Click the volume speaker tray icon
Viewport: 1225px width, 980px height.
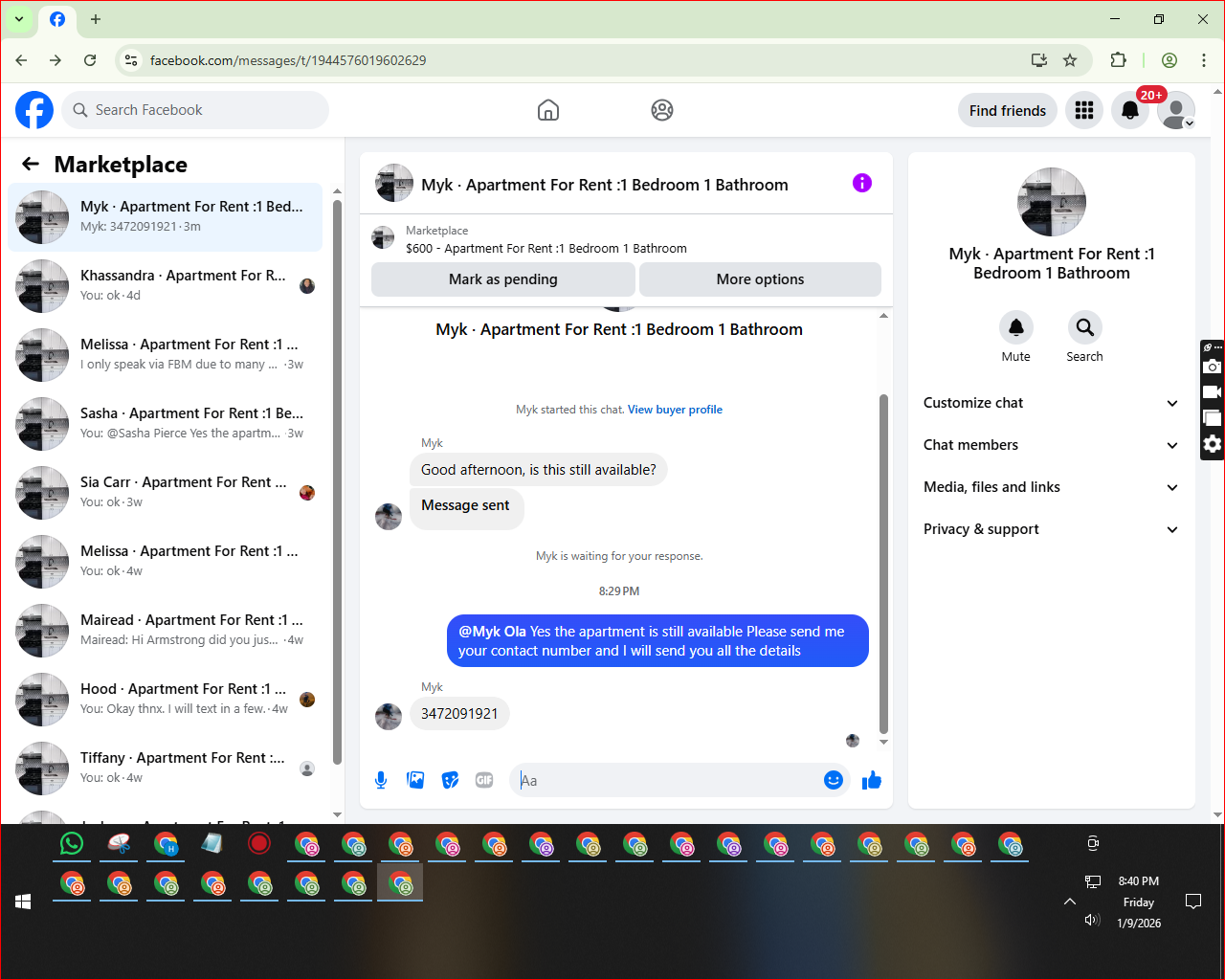coord(1092,920)
